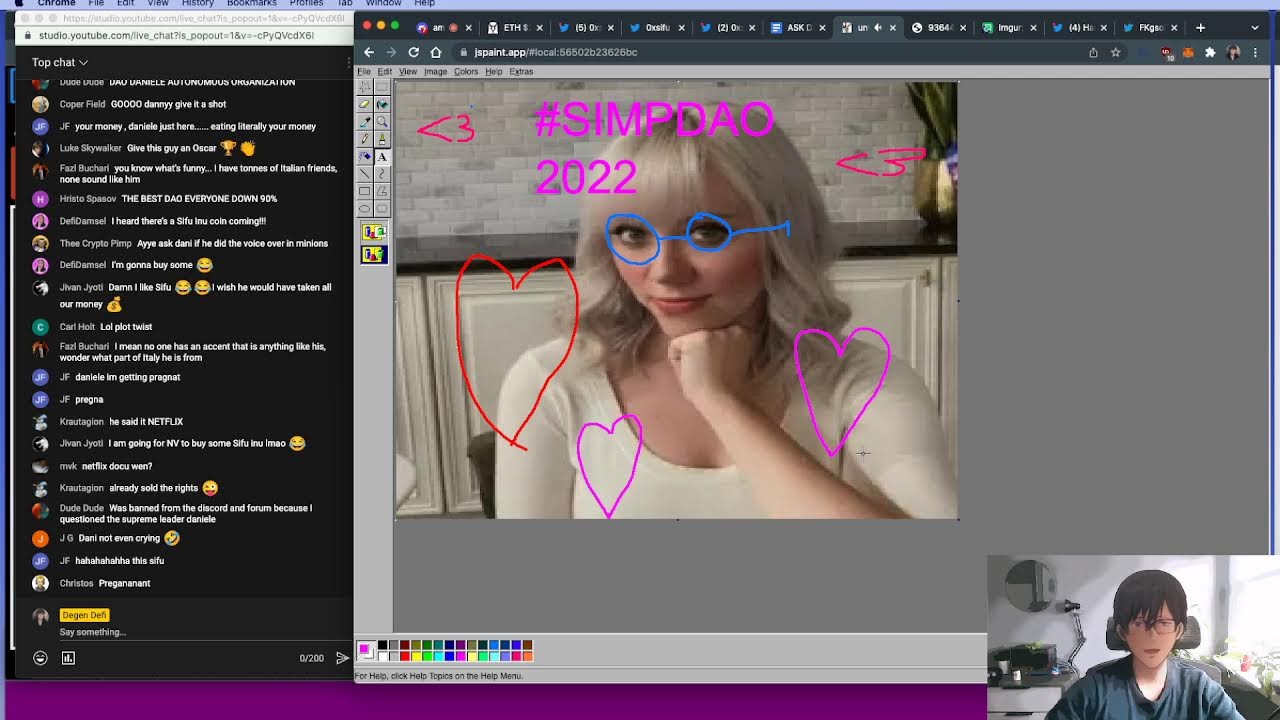Open a new browser tab

point(1200,28)
